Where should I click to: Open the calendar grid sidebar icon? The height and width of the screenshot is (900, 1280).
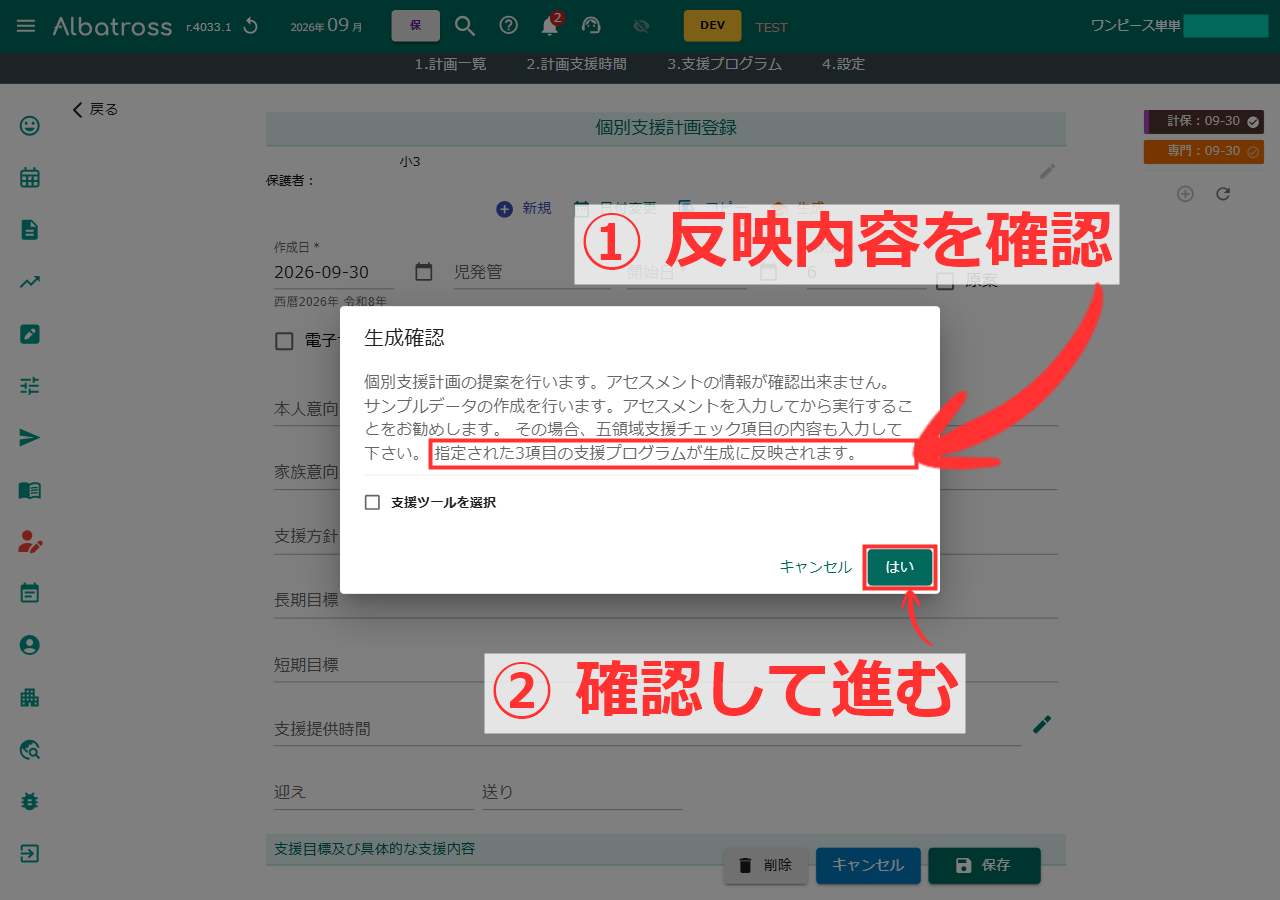[x=30, y=178]
